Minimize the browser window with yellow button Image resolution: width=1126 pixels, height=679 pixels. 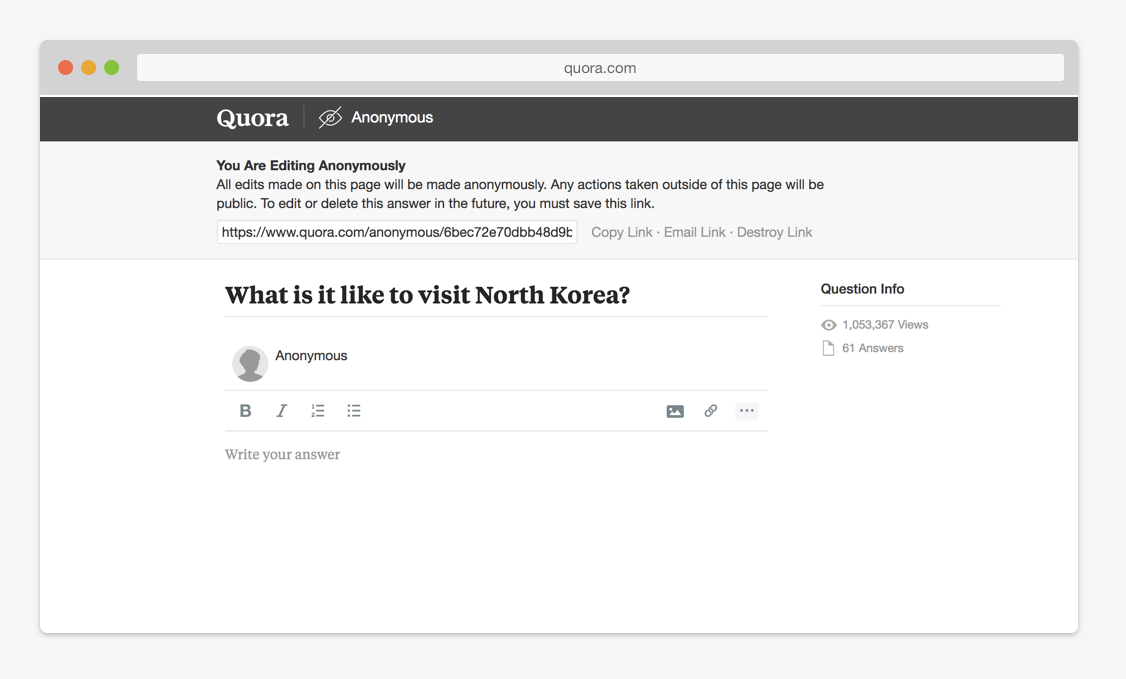88,67
